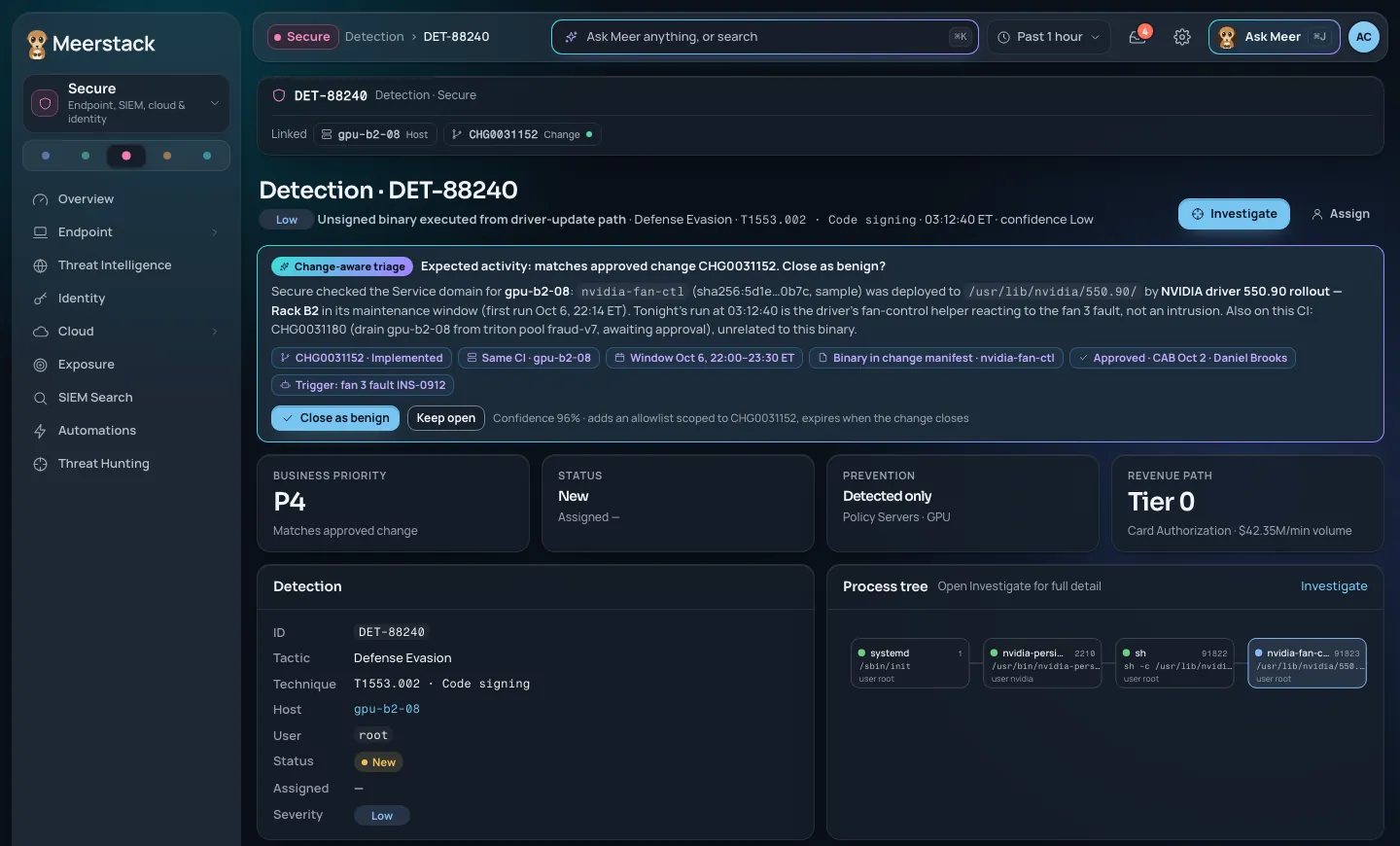Select nvidia-fan-c... node in process tree
Viewport: 1400px width, 846px height.
point(1307,663)
